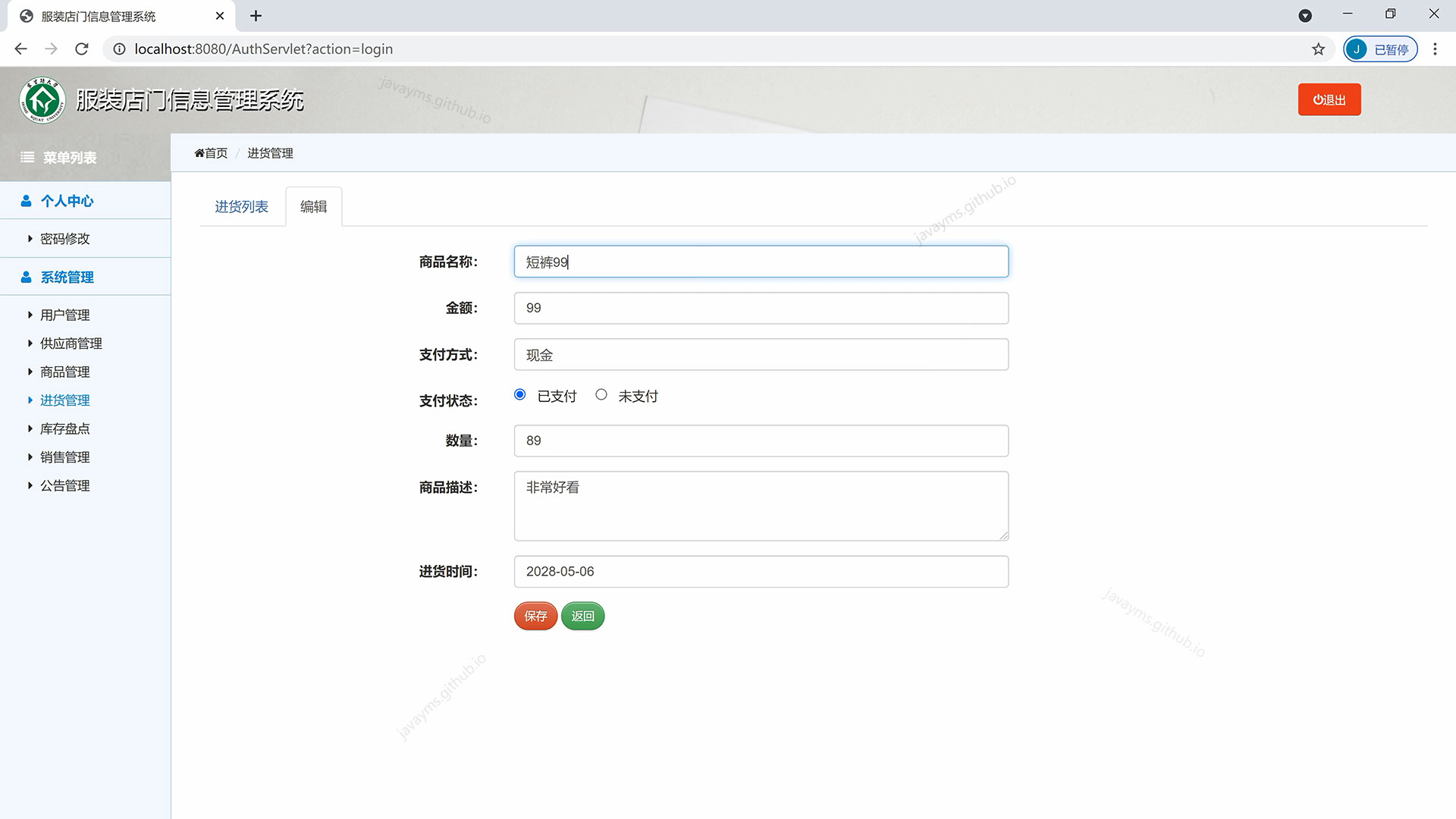Switch to the 进货列表 tab

click(x=241, y=206)
